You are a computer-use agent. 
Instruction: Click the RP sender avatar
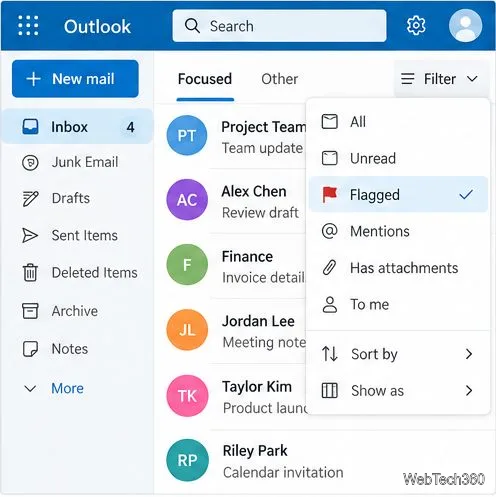(187, 460)
